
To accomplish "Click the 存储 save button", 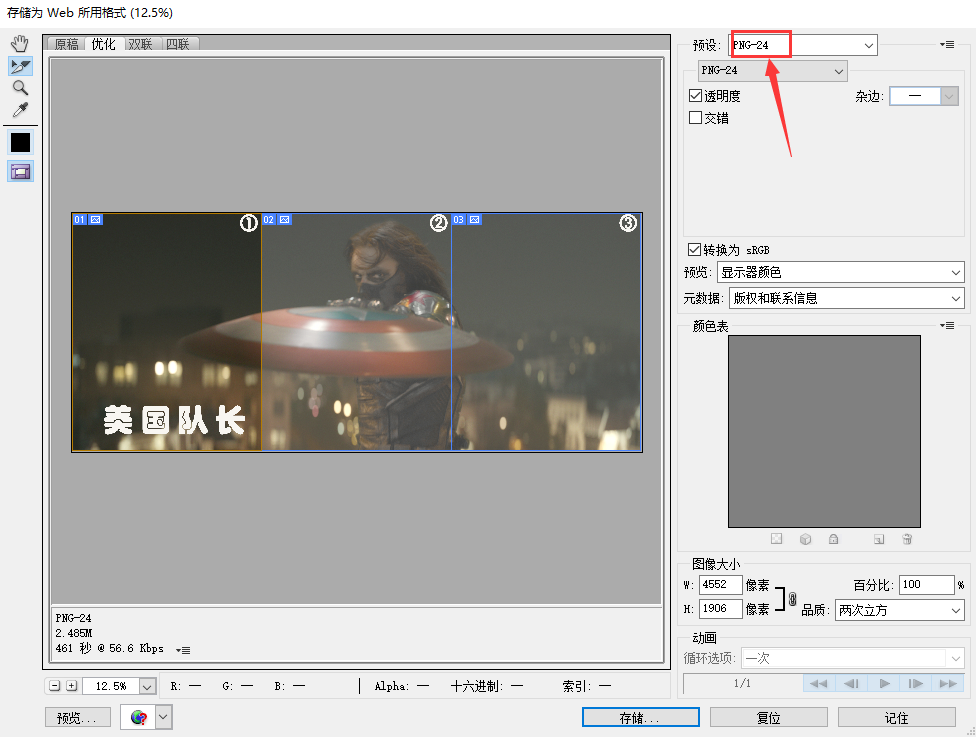I will 640,717.
